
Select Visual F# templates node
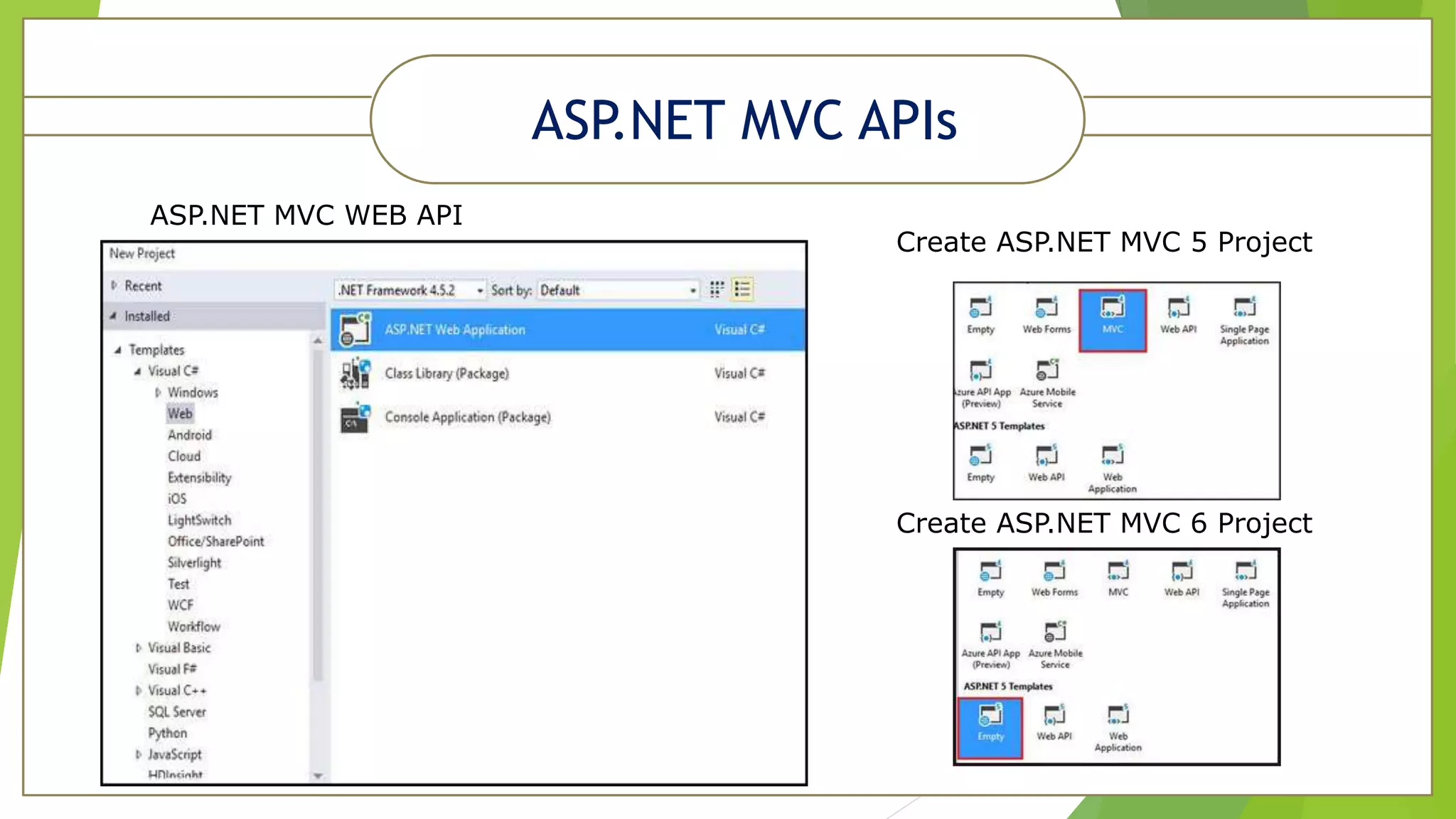[172, 669]
